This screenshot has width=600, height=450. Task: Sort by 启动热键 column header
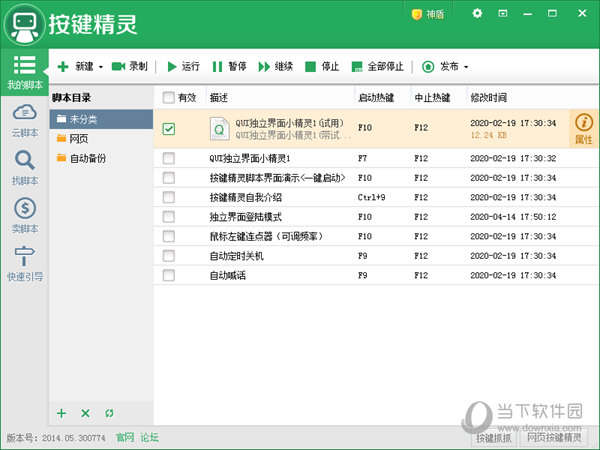(x=383, y=98)
